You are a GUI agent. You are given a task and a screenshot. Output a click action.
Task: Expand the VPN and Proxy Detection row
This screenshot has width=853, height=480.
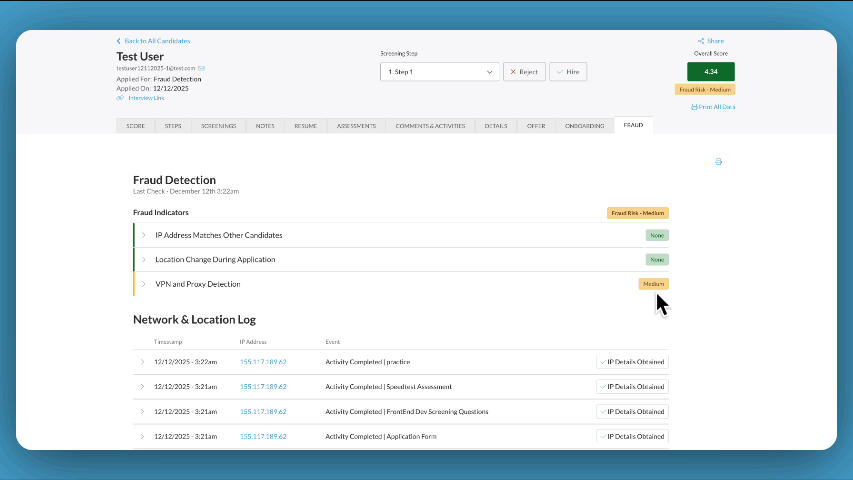(144, 284)
